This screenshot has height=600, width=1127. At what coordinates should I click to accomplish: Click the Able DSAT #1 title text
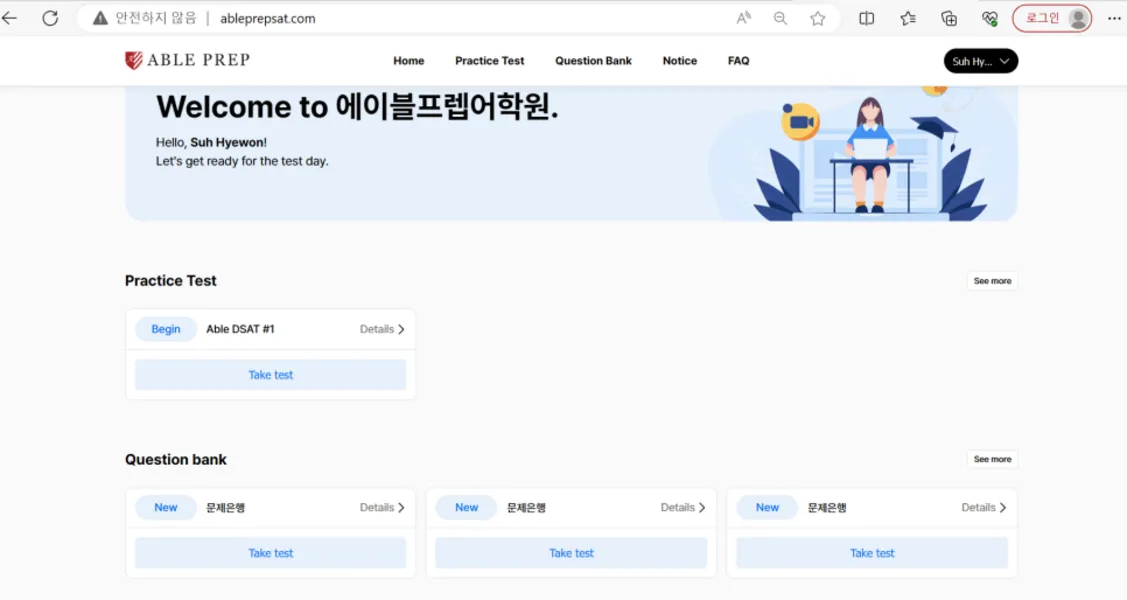(240, 329)
